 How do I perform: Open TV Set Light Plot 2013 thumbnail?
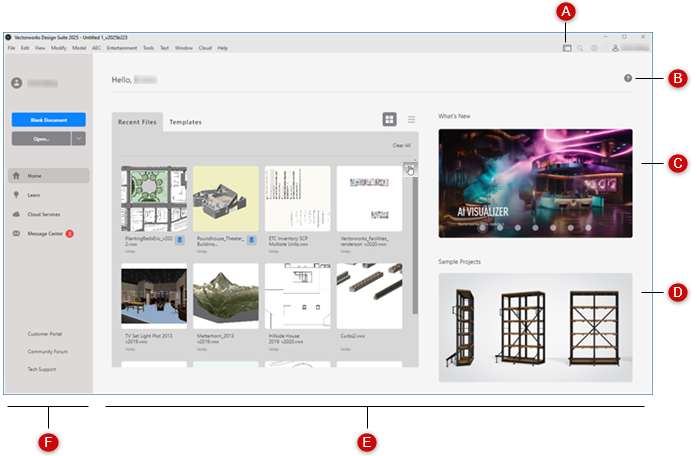[154, 296]
